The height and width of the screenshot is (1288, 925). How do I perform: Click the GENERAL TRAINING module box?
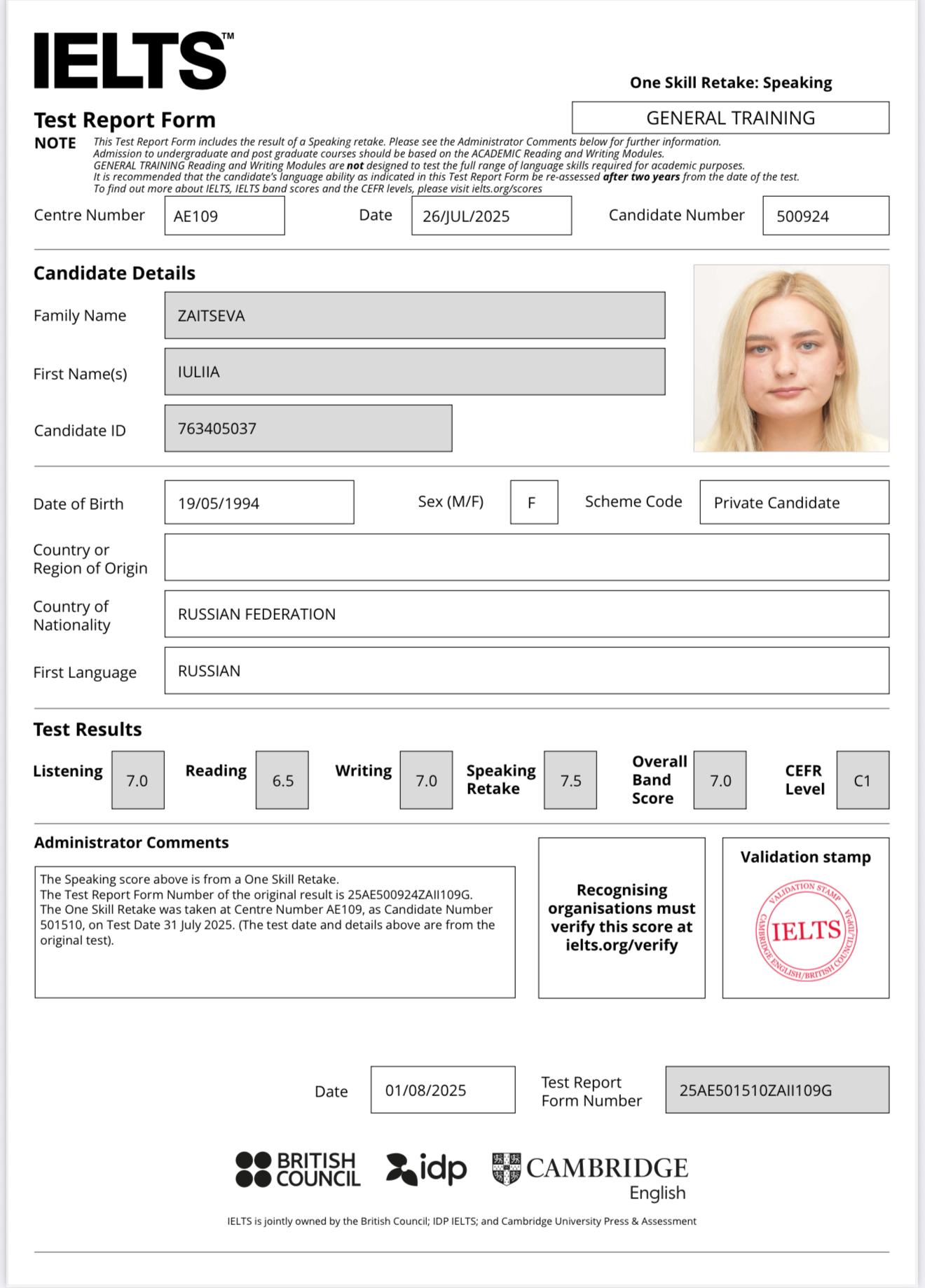pos(730,118)
